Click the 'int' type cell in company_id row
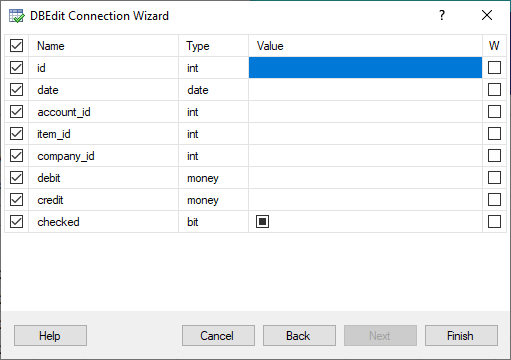 point(214,156)
